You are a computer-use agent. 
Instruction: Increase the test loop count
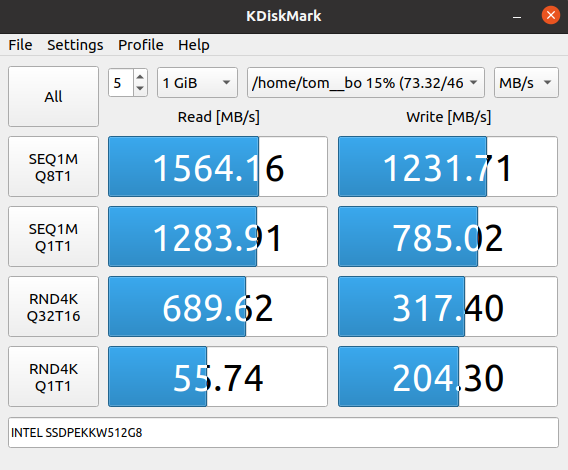[140, 76]
